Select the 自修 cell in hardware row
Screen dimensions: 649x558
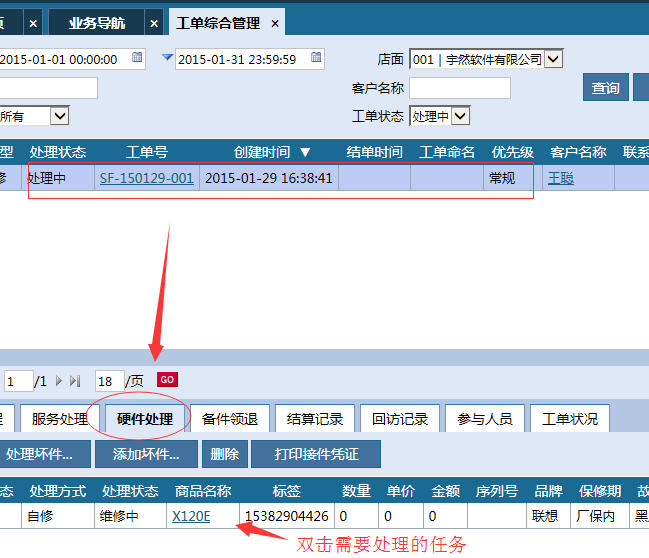point(58,516)
